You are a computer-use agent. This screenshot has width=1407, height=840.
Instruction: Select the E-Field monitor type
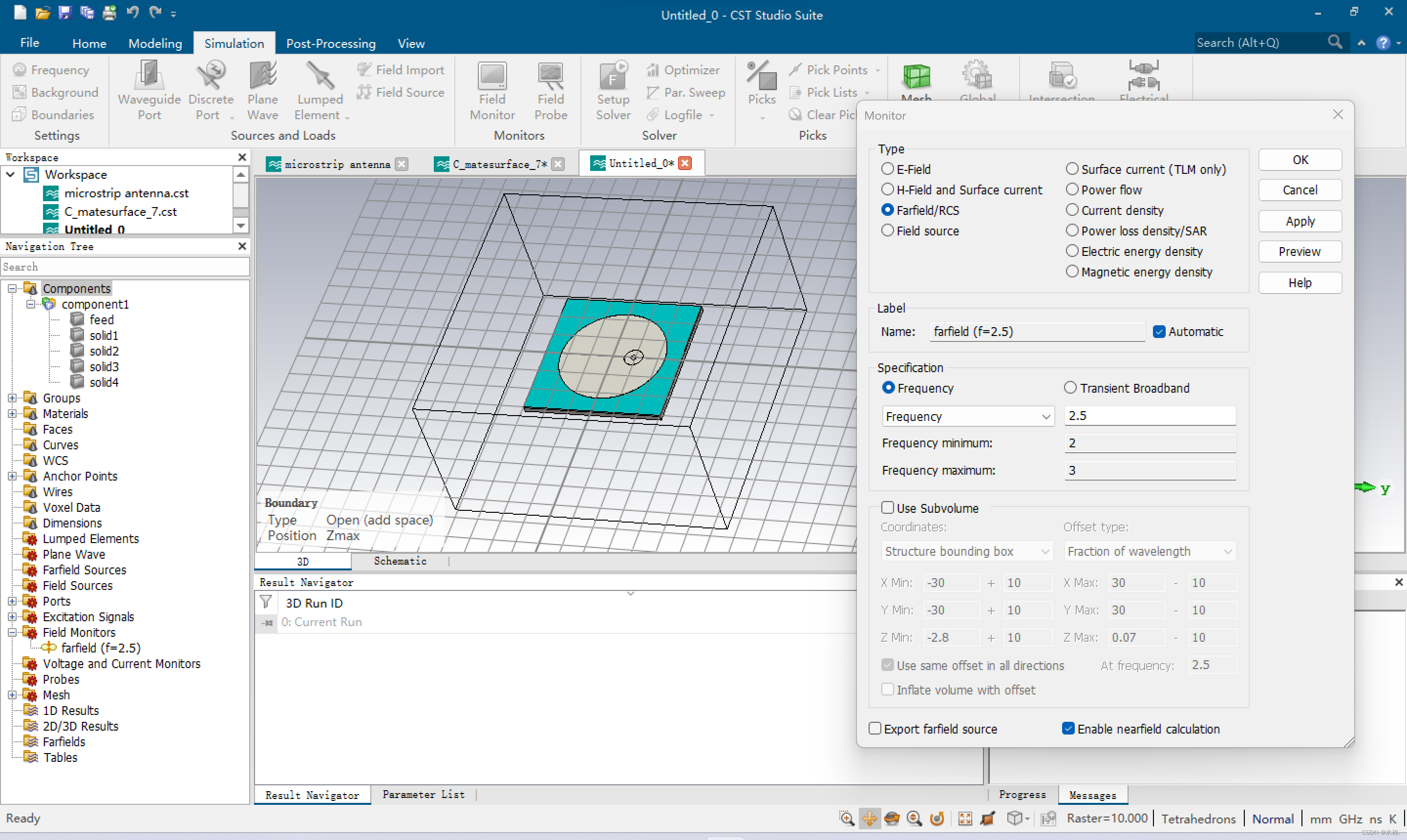click(888, 169)
